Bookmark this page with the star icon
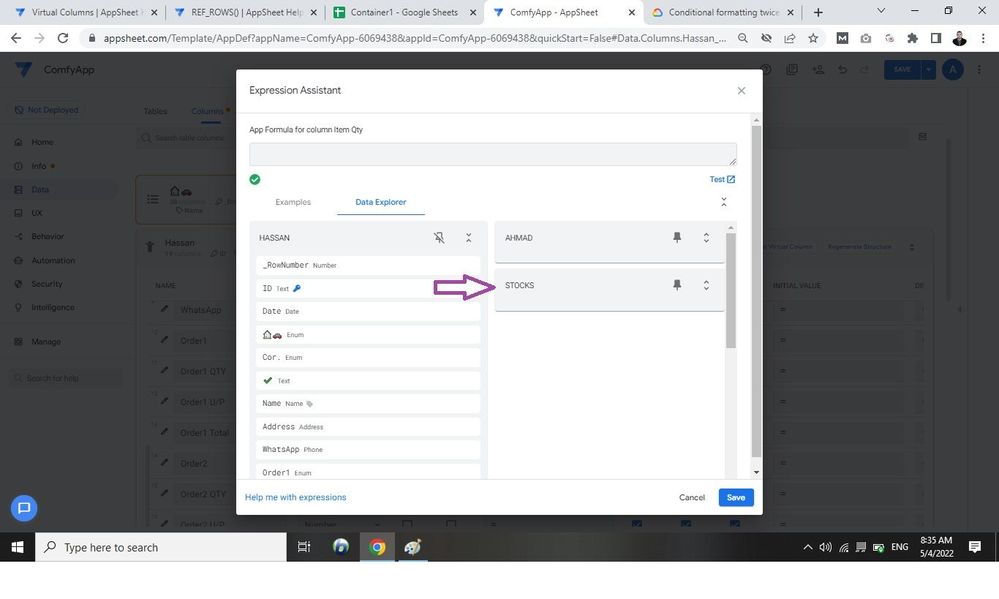This screenshot has width=999, height=599. tap(813, 38)
